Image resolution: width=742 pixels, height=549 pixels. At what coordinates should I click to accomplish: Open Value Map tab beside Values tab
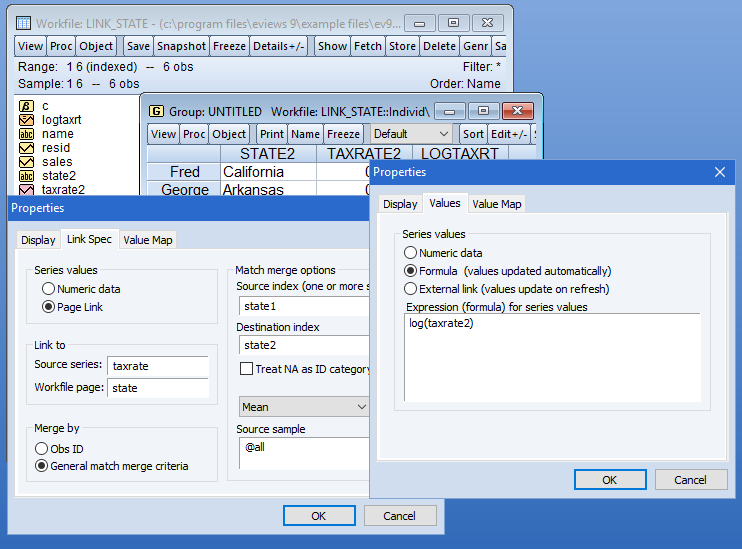coord(497,204)
